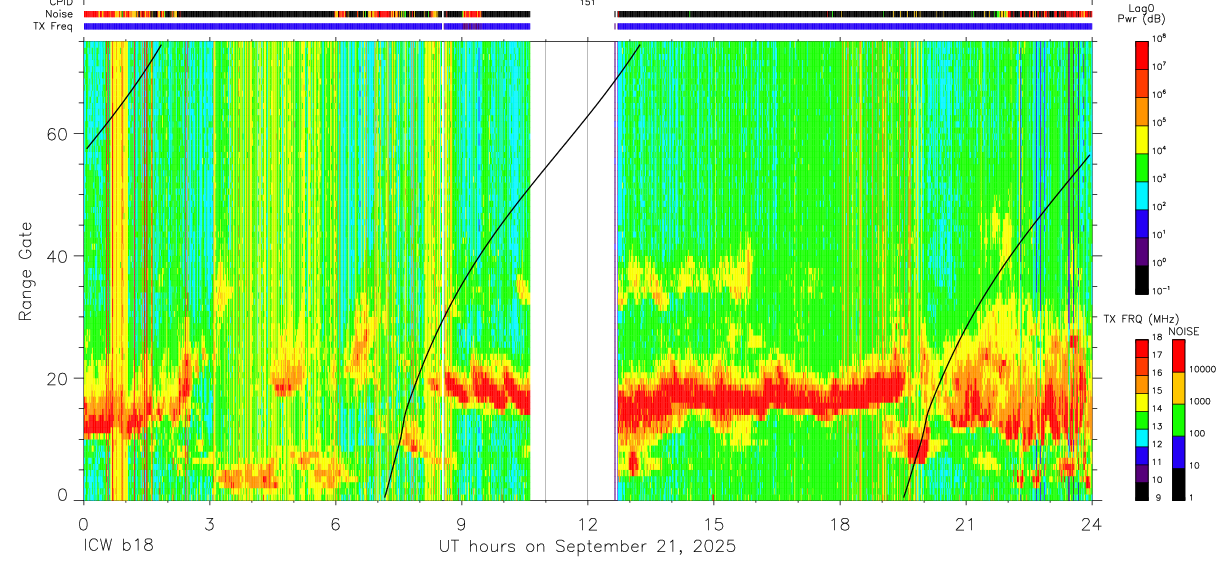Click the green segment of Lag0 power colorbar
The height and width of the screenshot is (567, 1228).
(x=1141, y=166)
